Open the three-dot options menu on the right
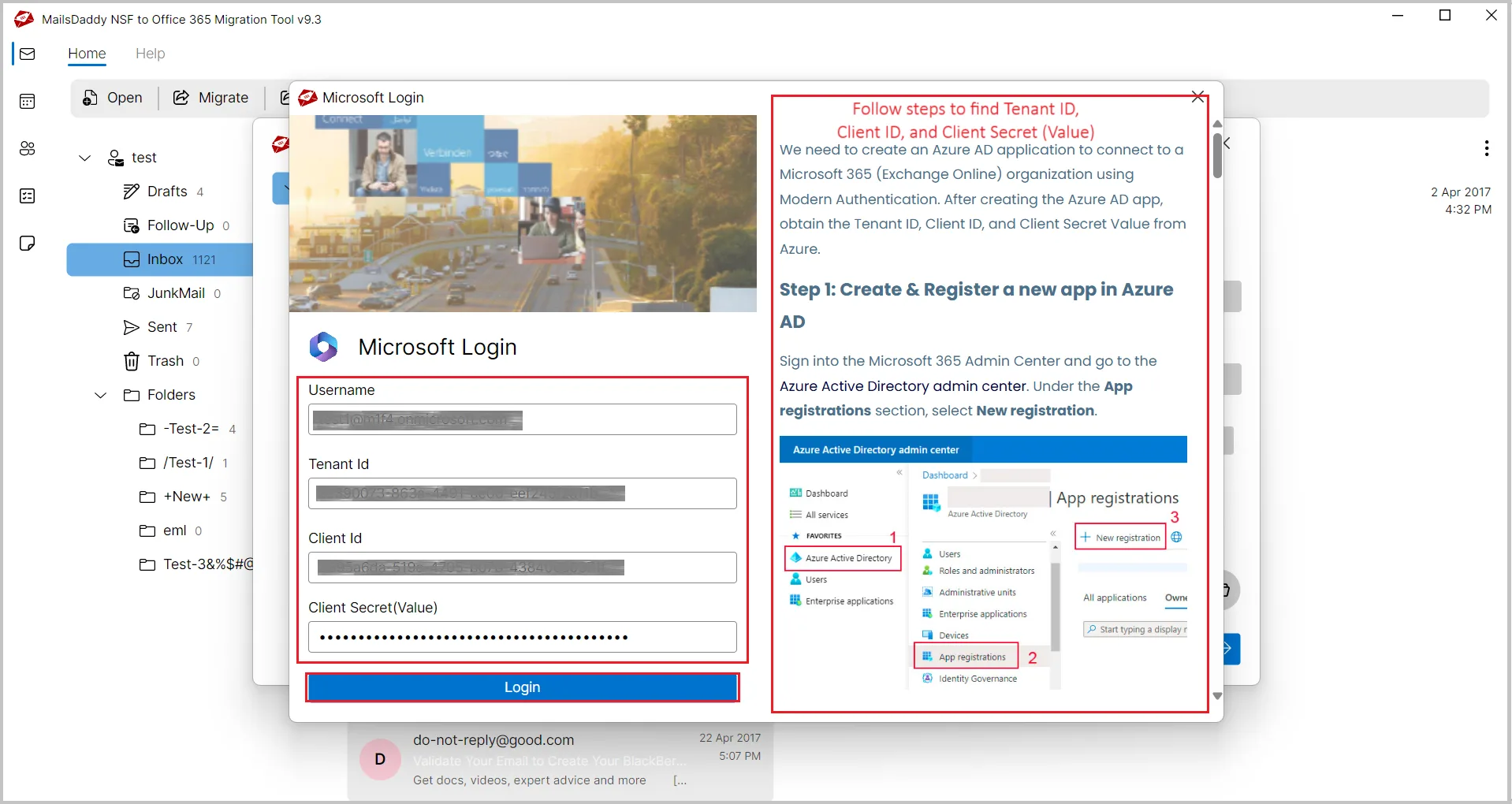The height and width of the screenshot is (804, 1512). [x=1486, y=148]
